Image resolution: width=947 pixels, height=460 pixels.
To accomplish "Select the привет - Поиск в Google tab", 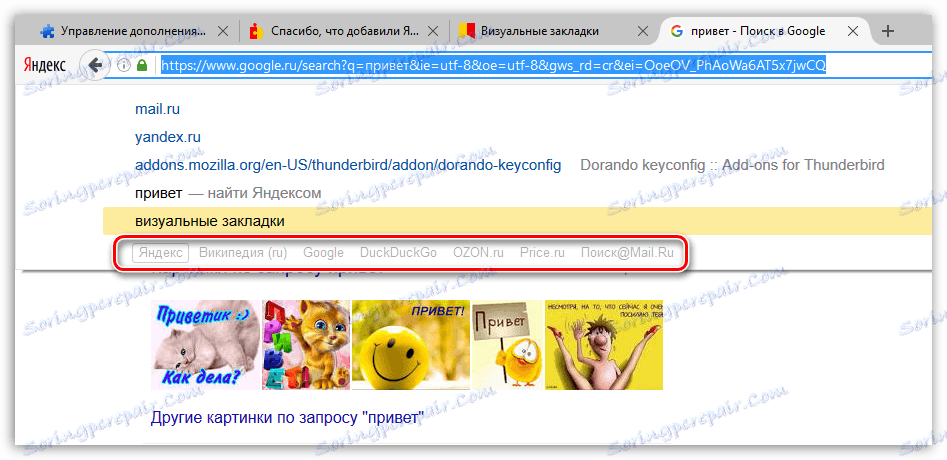I will 764,31.
